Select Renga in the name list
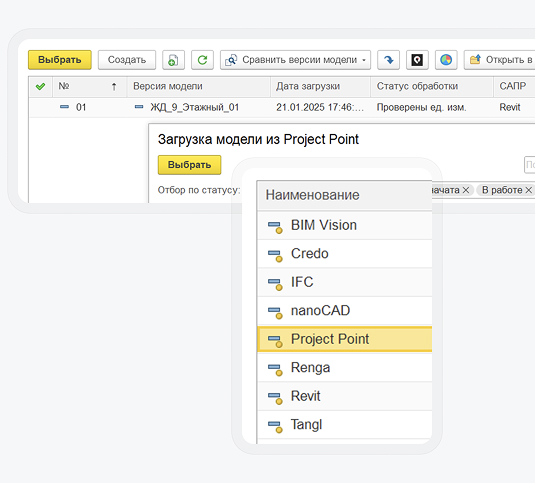The image size is (535, 483). pos(345,368)
